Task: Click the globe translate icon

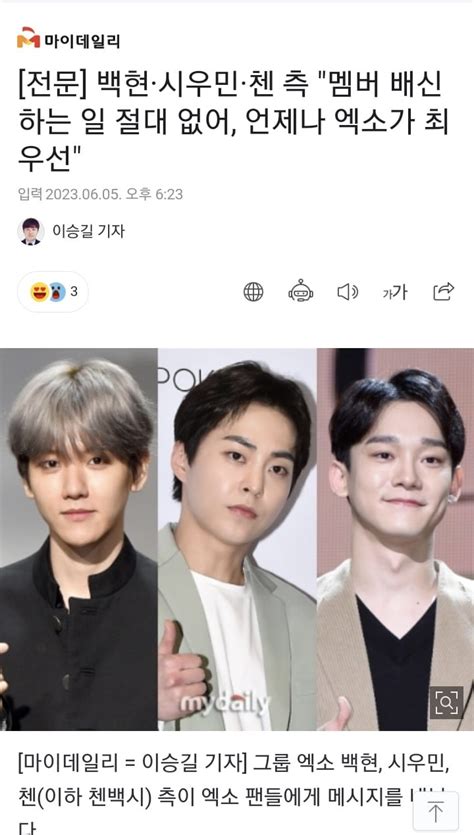Action: point(253,292)
